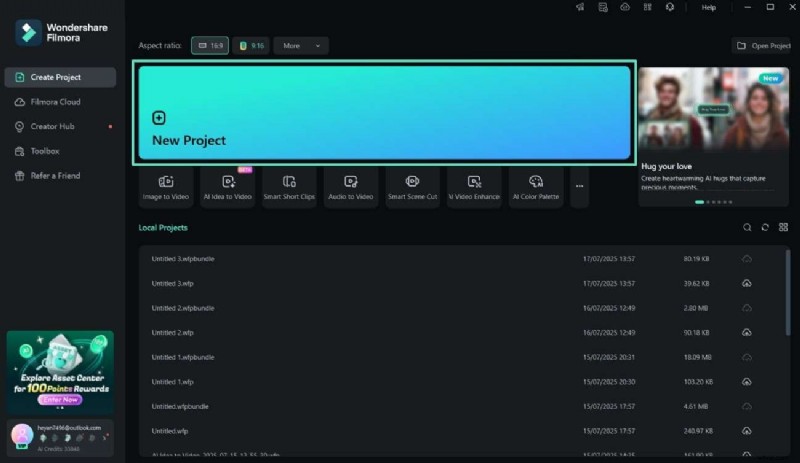
Task: Click the 18.09 MB file size value
Action: (x=697, y=357)
